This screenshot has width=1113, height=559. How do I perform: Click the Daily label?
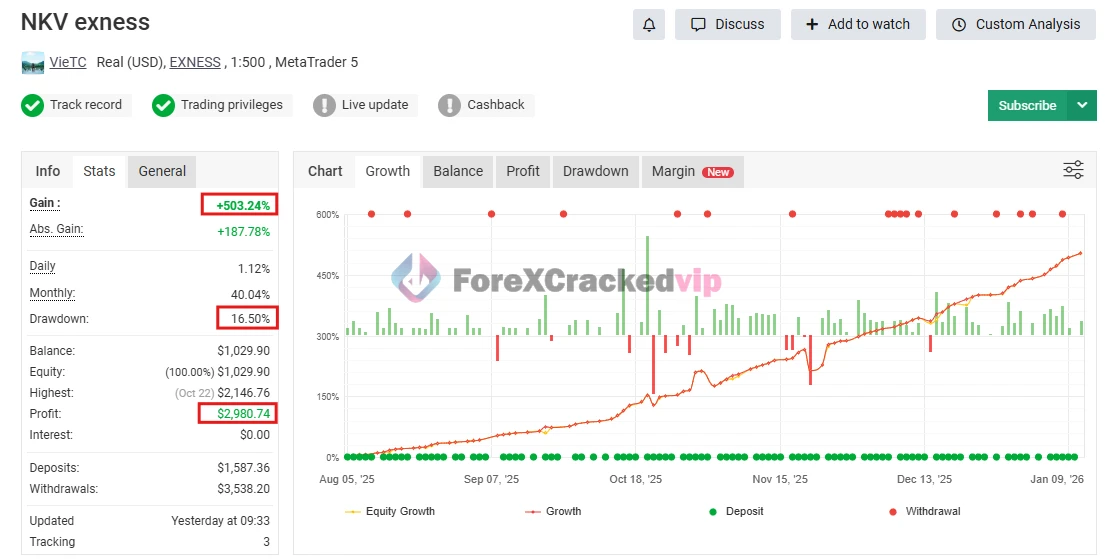[43, 266]
